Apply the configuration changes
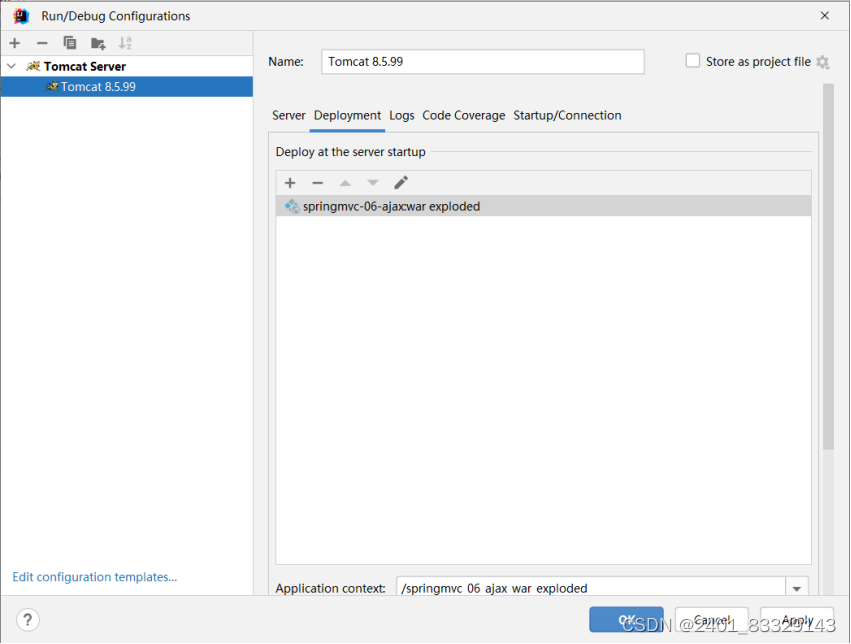Viewport: 851px width, 644px height. coord(797,619)
